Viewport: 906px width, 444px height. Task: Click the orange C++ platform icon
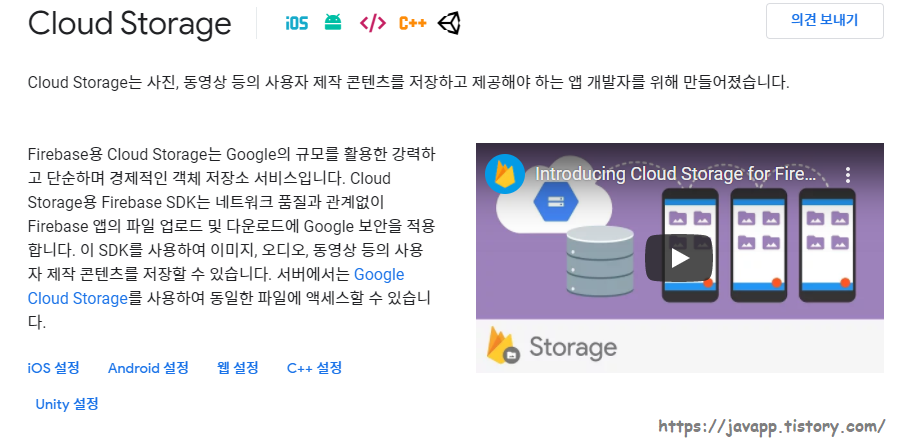[x=413, y=23]
